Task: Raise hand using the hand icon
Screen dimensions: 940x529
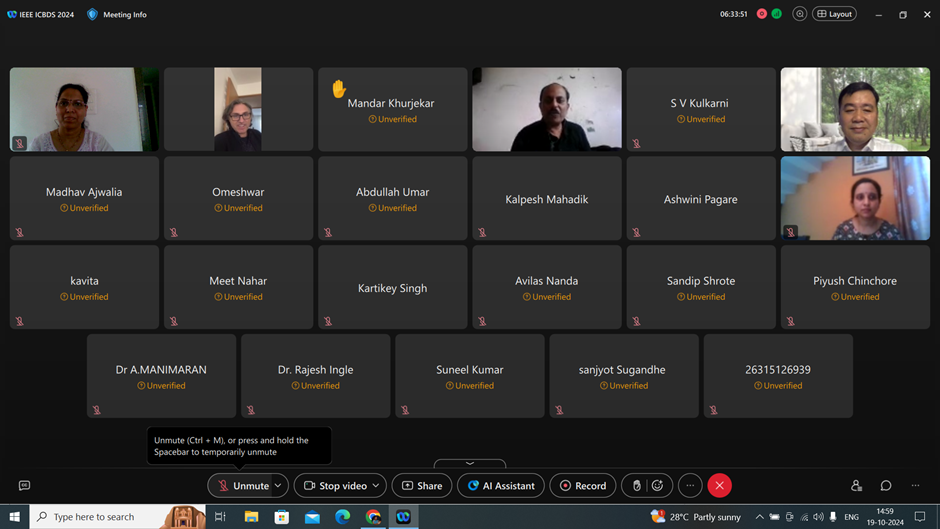Action: pyautogui.click(x=637, y=486)
